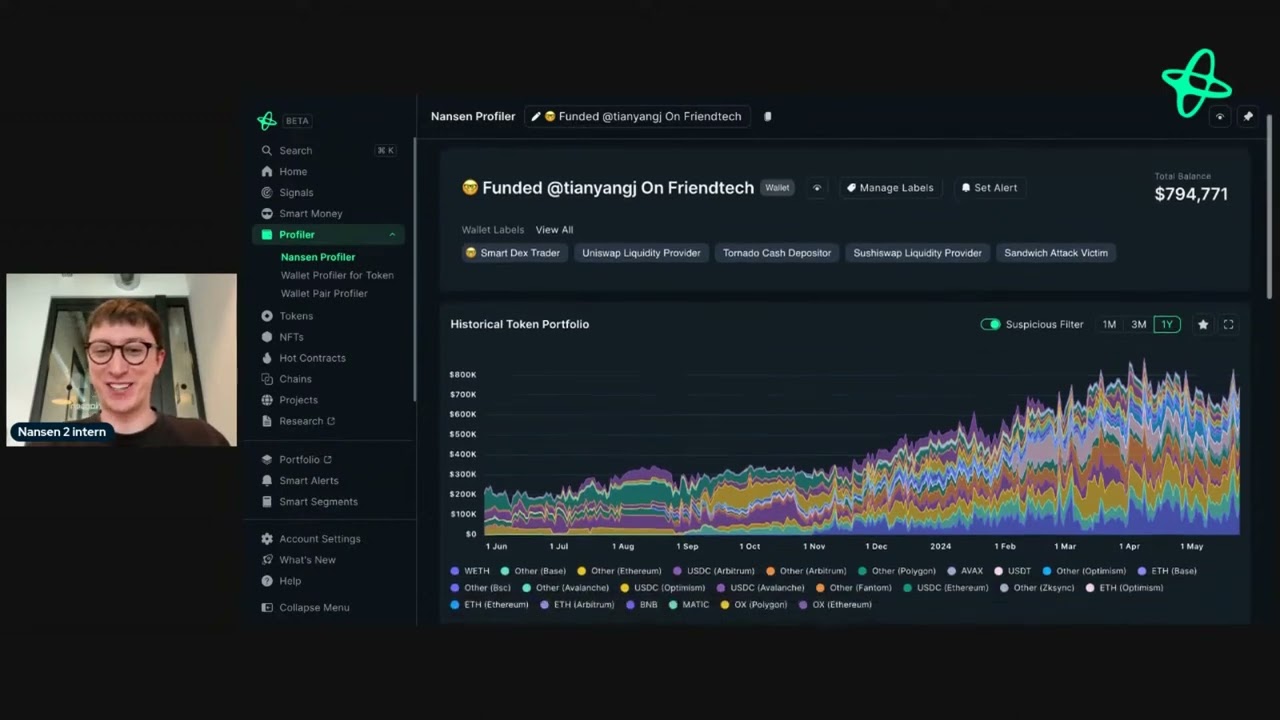This screenshot has height=720, width=1280.
Task: Click the Historical Token Portfolio heading
Action: point(520,324)
